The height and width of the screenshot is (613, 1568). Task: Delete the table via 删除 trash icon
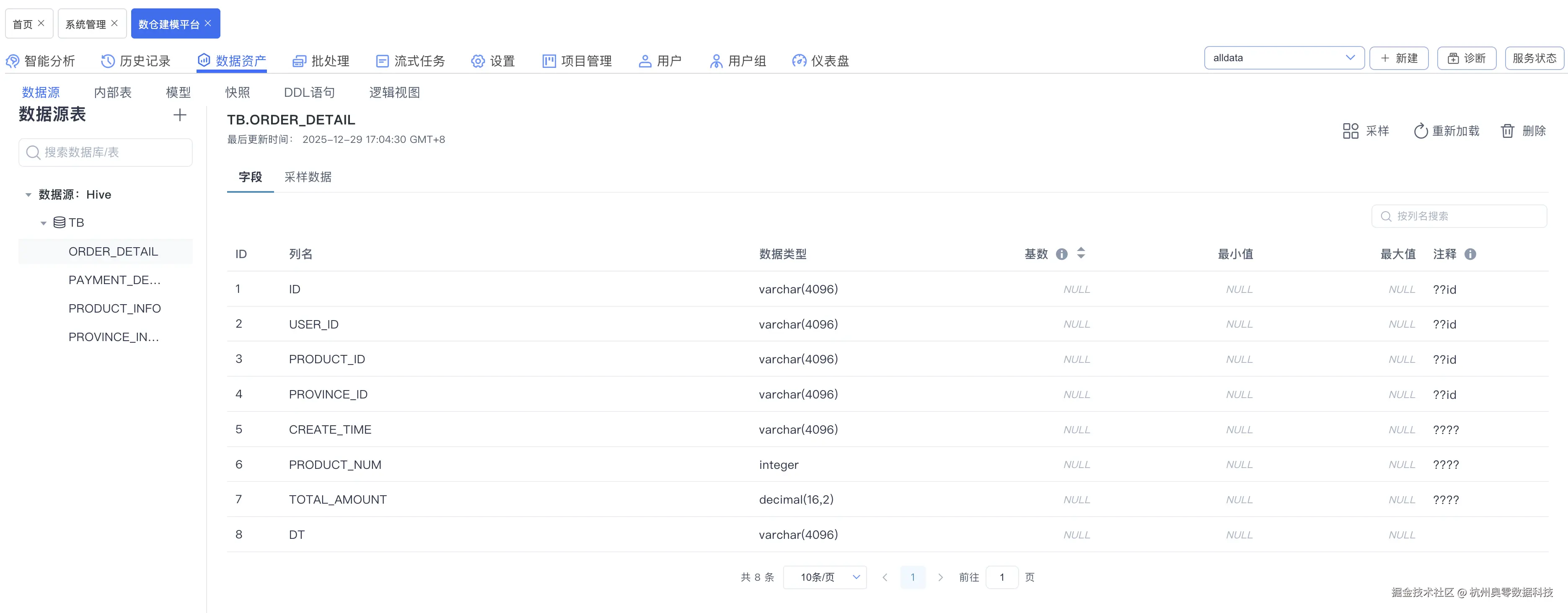pos(1523,130)
